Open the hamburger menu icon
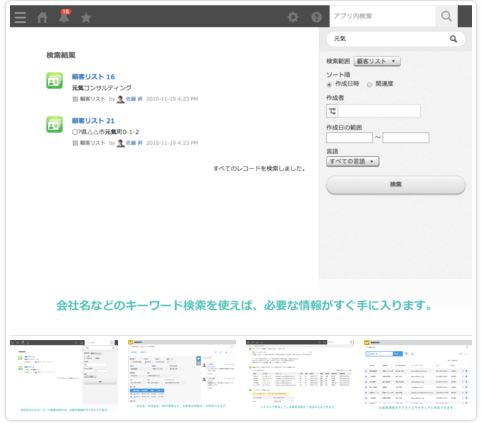 [20, 17]
